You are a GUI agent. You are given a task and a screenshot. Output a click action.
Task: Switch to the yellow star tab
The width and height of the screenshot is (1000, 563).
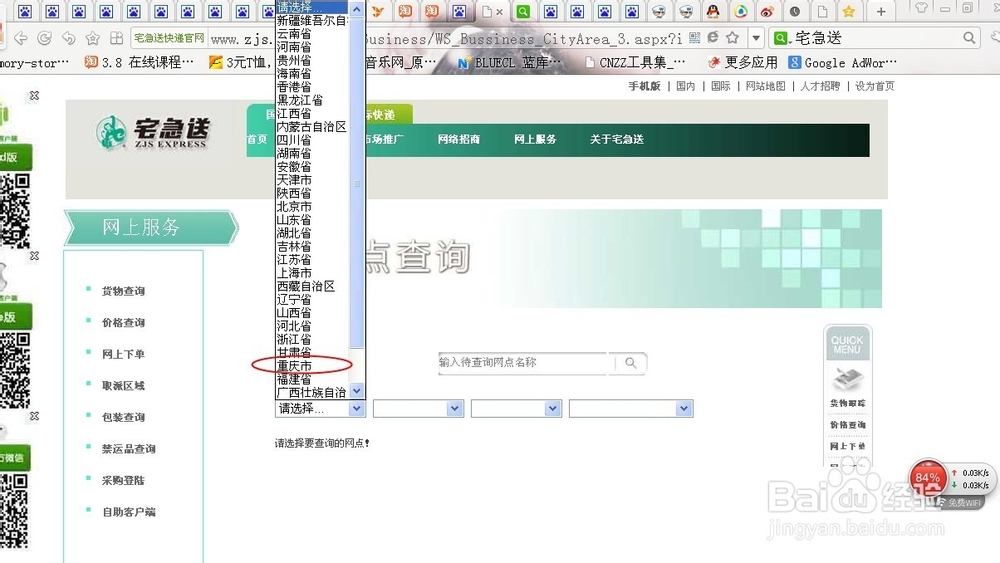coord(848,11)
